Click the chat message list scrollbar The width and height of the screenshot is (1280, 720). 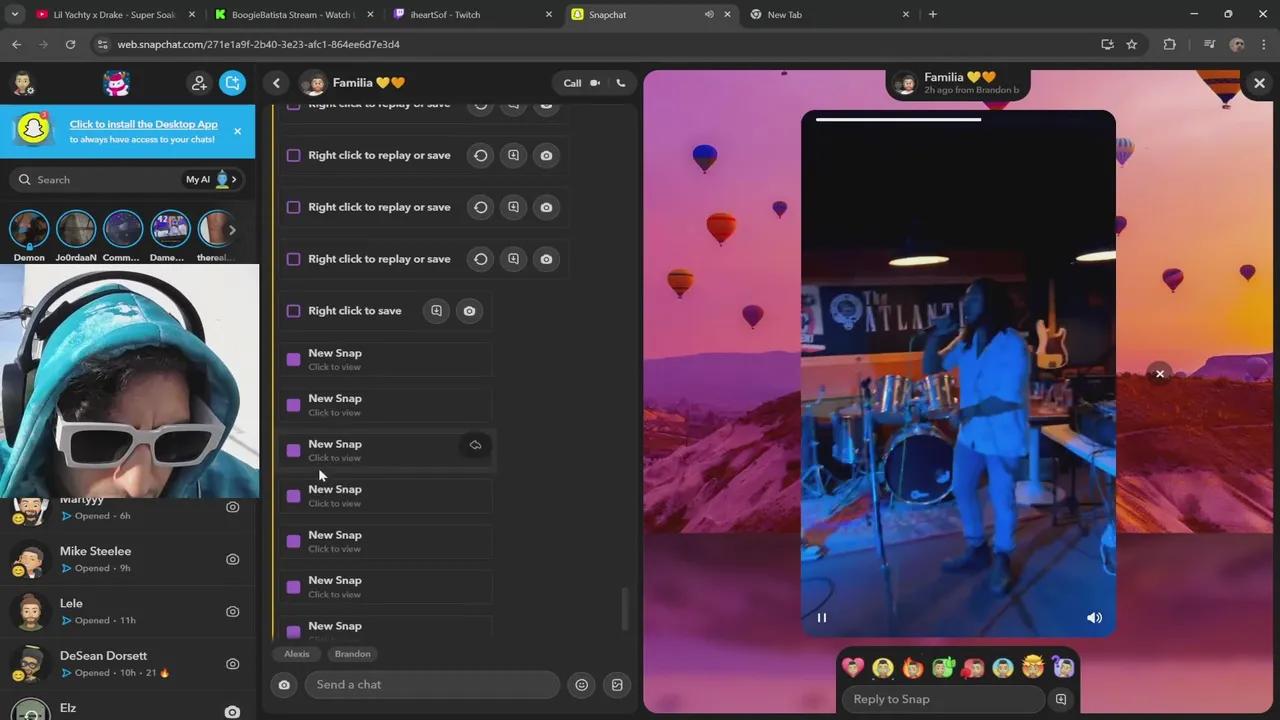pyautogui.click(x=626, y=608)
